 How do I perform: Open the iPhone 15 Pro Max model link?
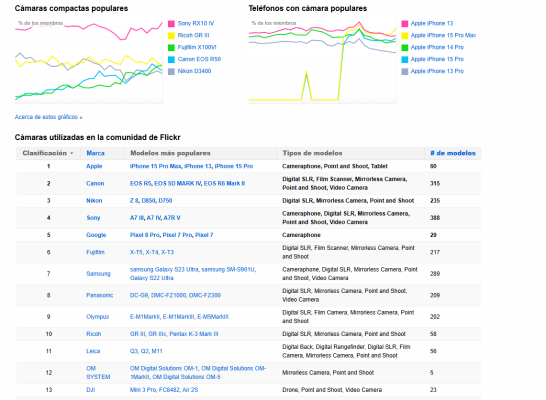point(155,166)
